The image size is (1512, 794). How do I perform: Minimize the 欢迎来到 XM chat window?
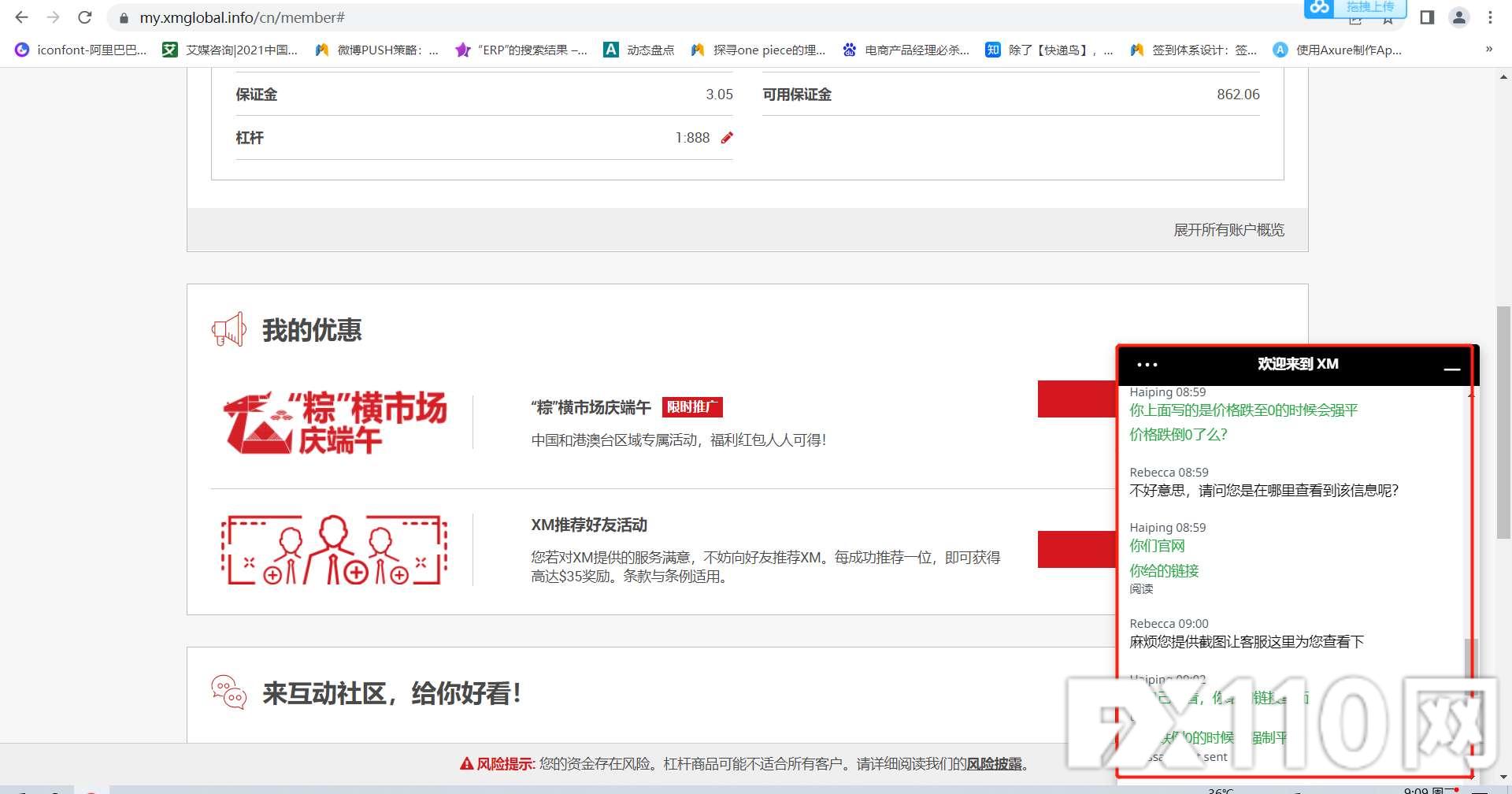[1452, 368]
